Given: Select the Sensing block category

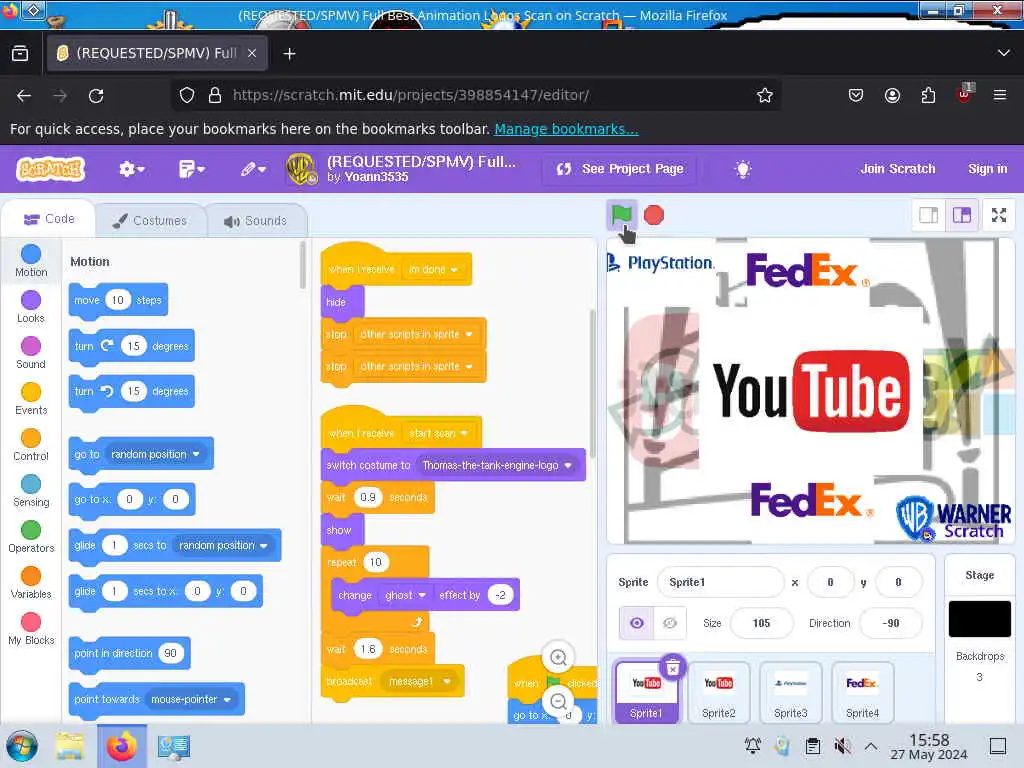Looking at the screenshot, I should pyautogui.click(x=31, y=491).
